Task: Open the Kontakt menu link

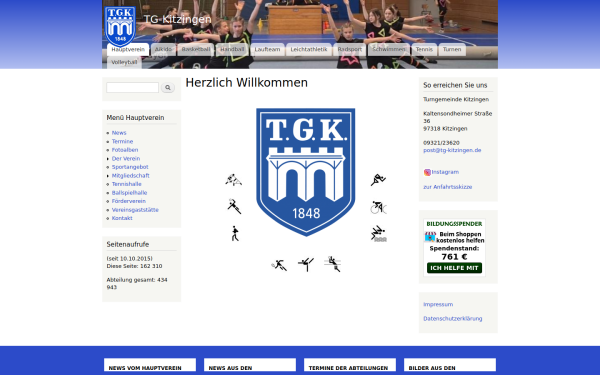Action: click(x=122, y=218)
